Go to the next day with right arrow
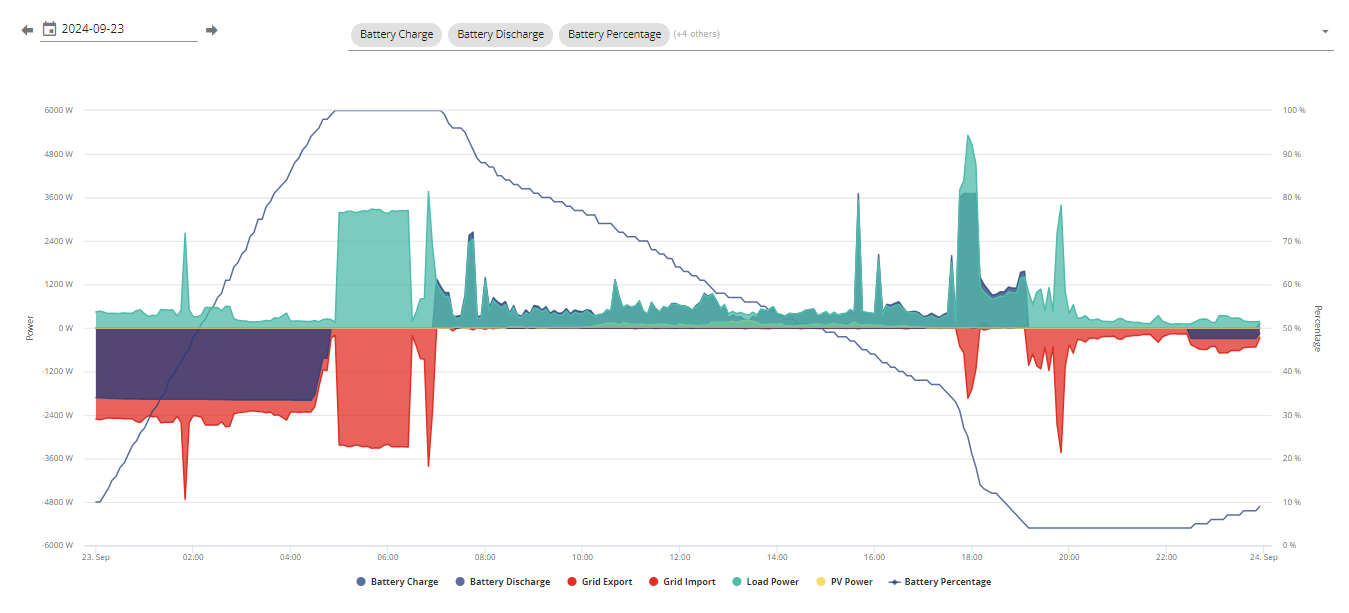This screenshot has width=1349, height=613. point(211,30)
